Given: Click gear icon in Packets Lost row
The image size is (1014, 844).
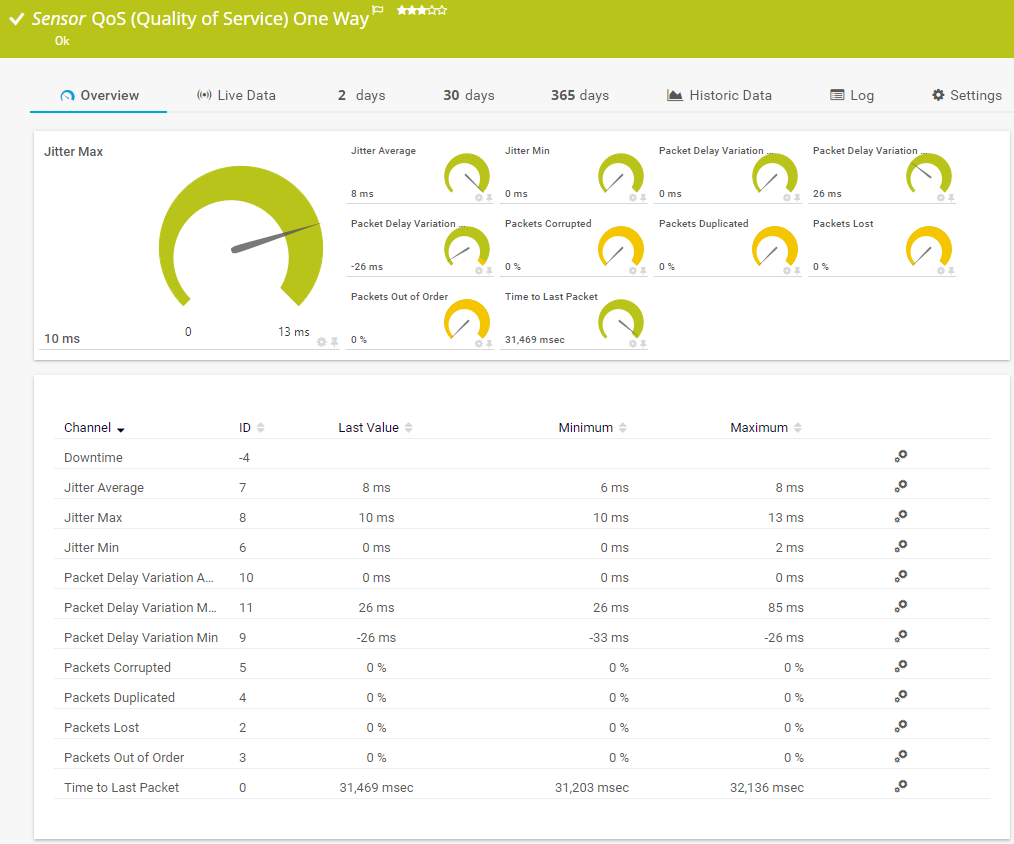Looking at the screenshot, I should (900, 726).
